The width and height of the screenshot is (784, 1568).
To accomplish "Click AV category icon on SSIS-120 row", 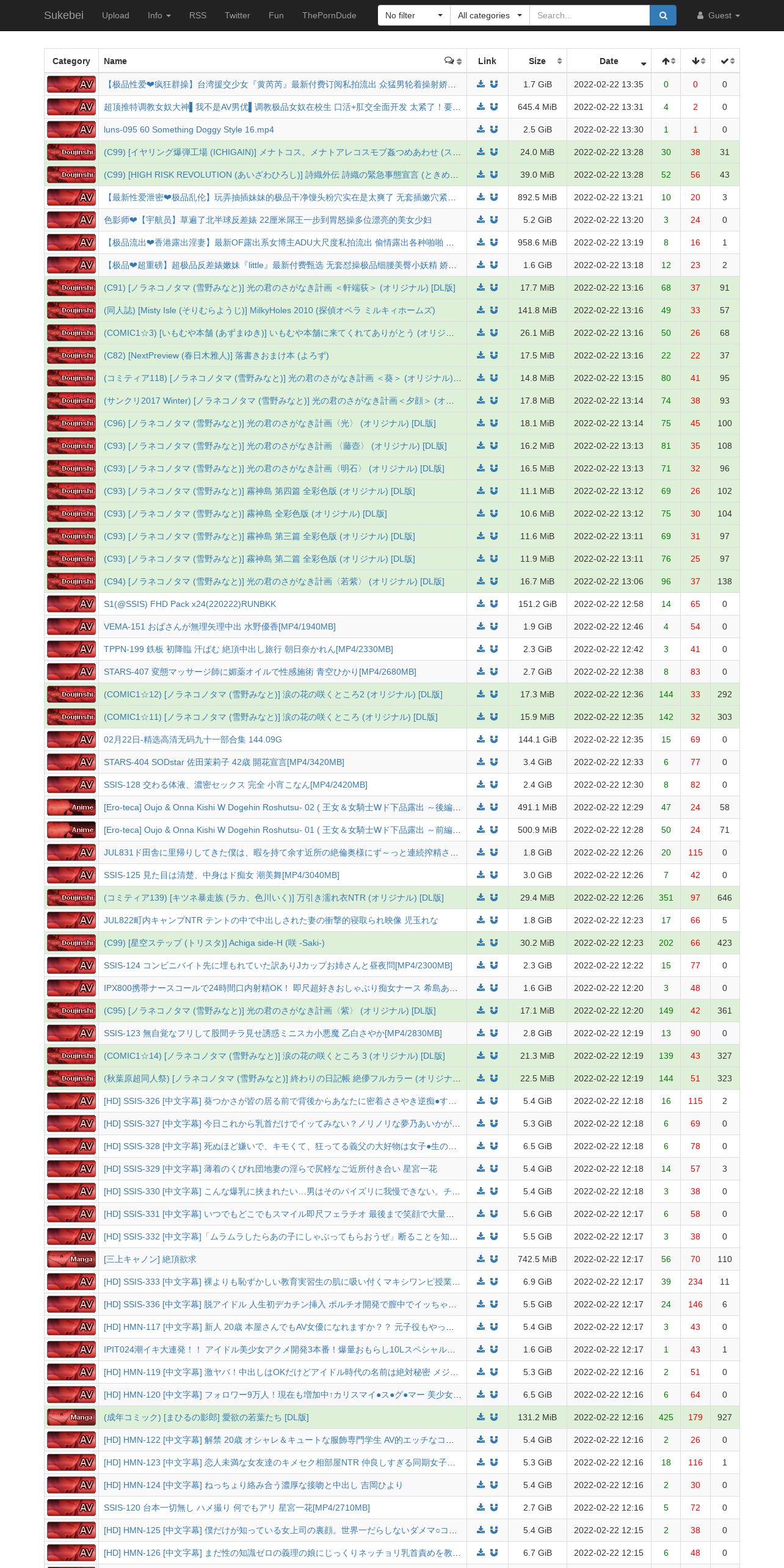I will click(x=71, y=1508).
